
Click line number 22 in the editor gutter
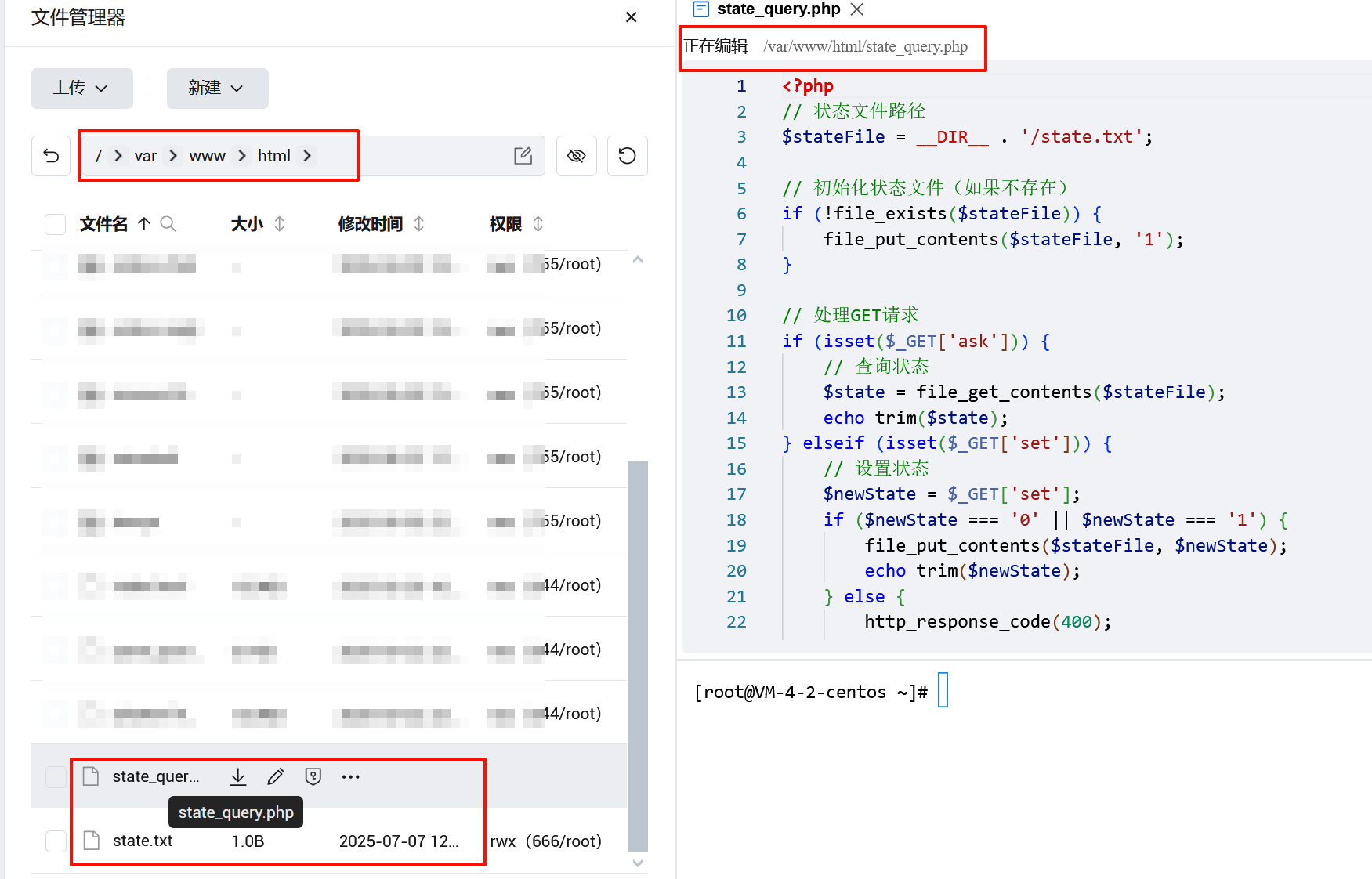click(737, 622)
